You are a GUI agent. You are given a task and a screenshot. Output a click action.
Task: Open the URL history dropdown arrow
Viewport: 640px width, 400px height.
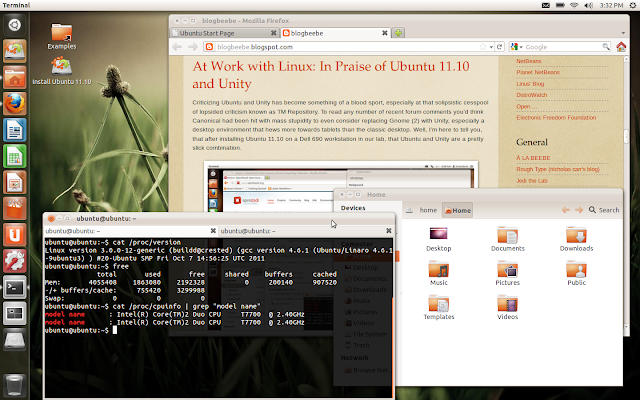point(491,47)
